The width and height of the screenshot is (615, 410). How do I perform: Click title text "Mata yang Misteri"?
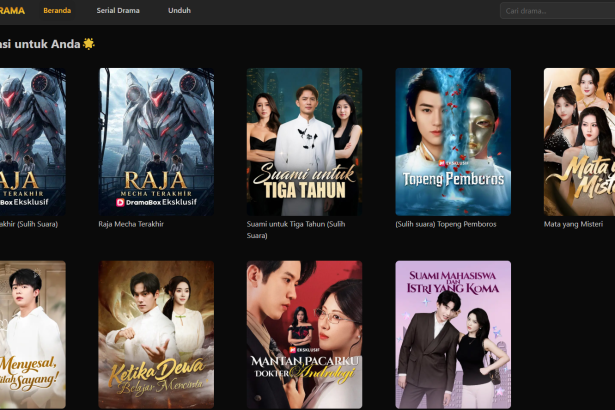click(573, 224)
